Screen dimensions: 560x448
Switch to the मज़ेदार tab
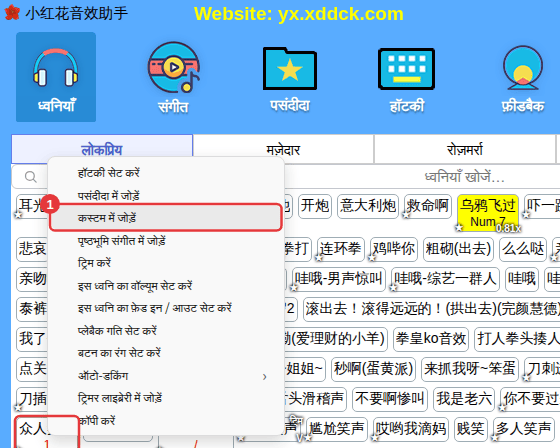[283, 149]
